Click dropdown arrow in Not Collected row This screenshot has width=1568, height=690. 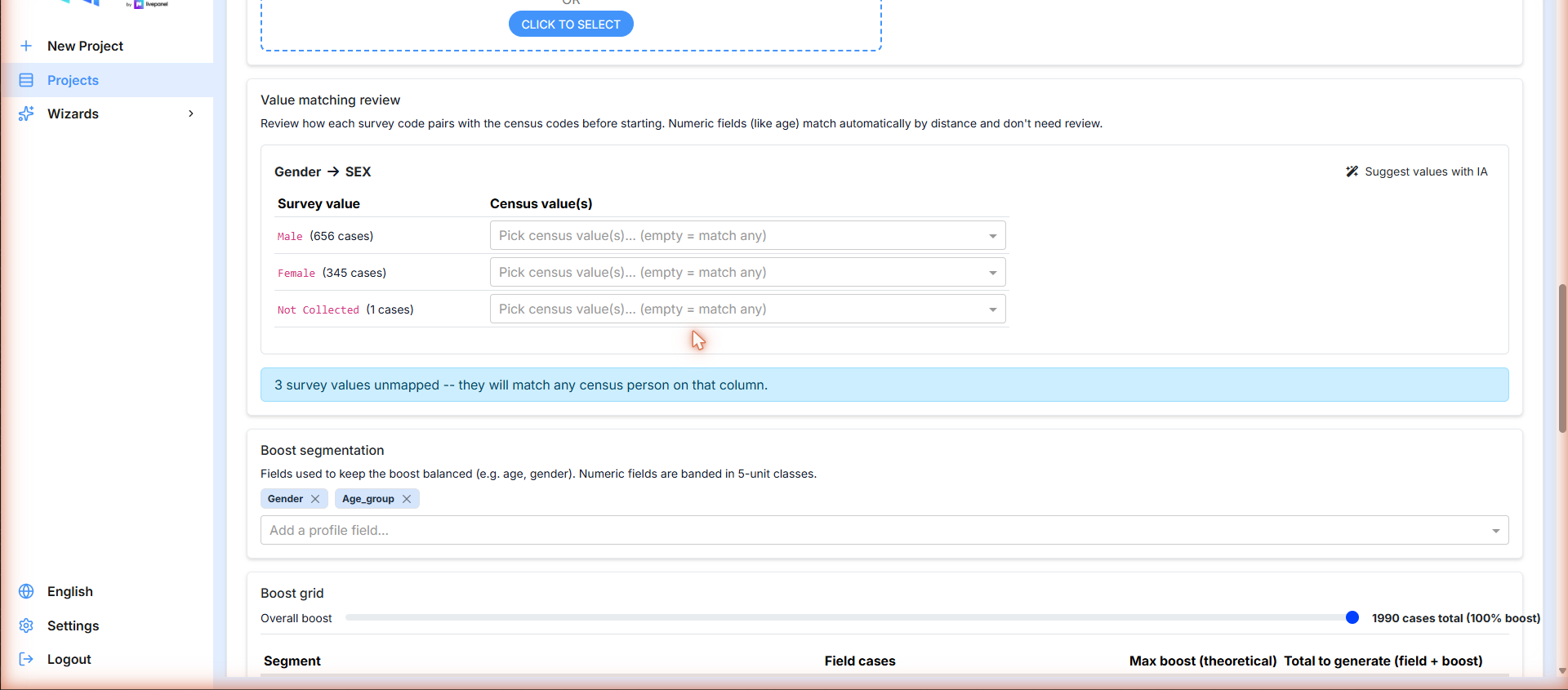[992, 309]
